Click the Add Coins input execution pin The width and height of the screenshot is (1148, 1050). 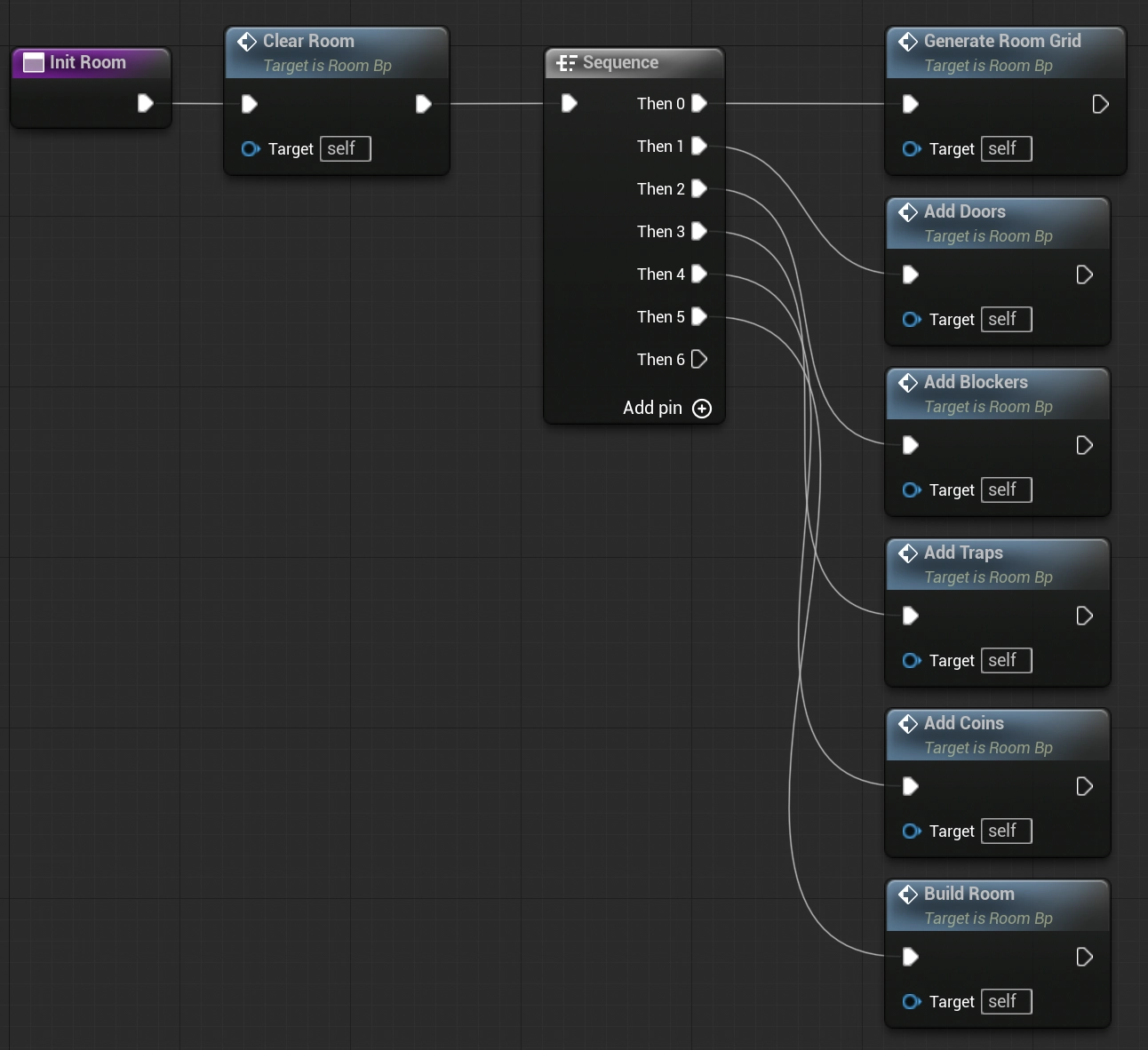pos(911,787)
